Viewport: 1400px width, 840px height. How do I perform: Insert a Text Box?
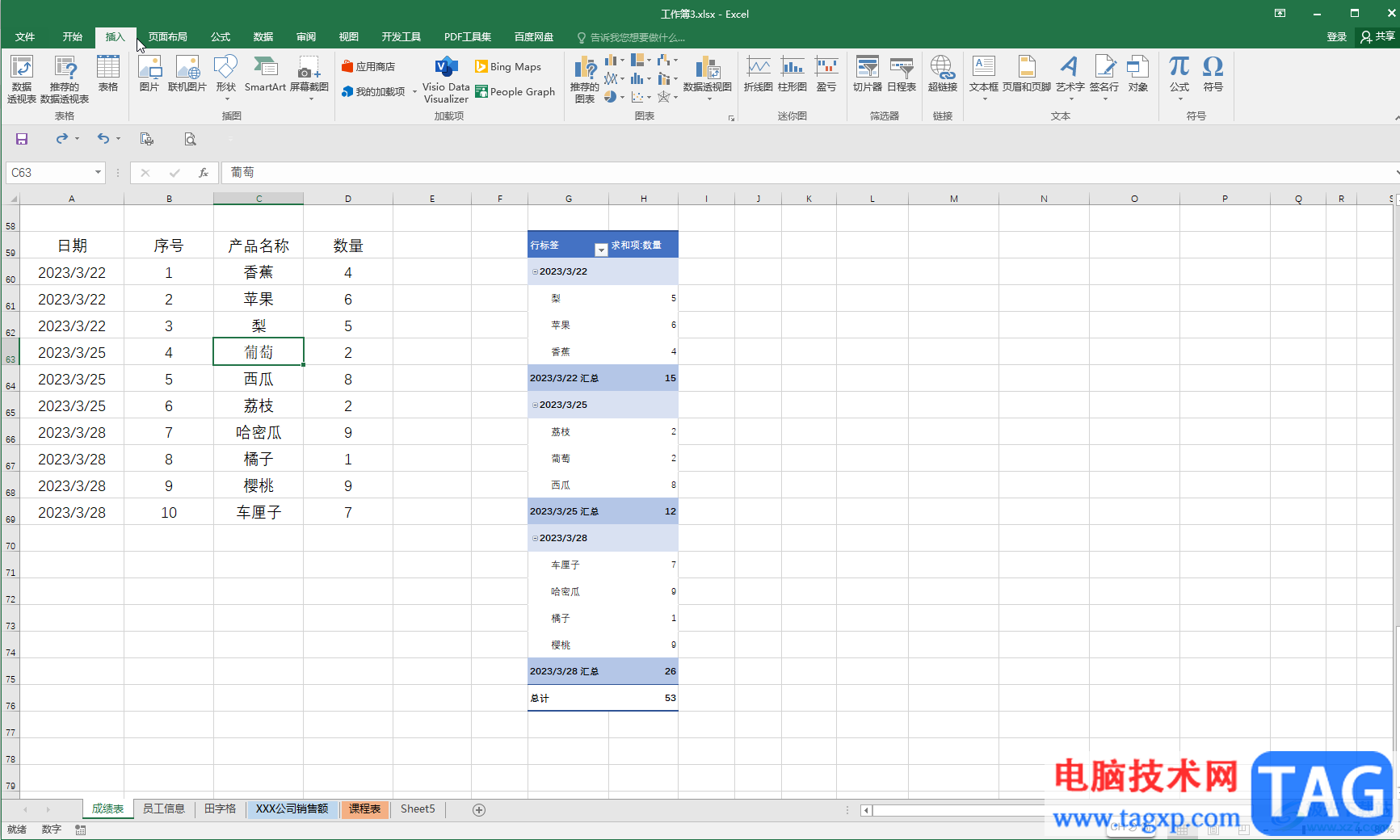click(984, 78)
